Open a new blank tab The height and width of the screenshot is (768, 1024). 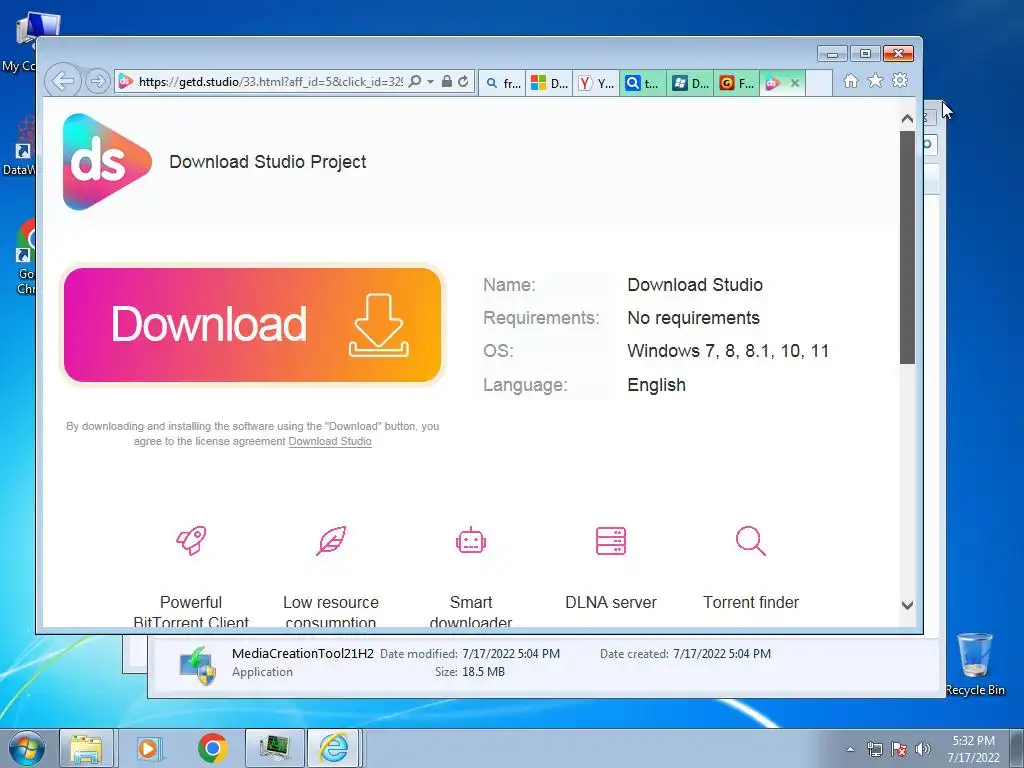pyautogui.click(x=819, y=83)
